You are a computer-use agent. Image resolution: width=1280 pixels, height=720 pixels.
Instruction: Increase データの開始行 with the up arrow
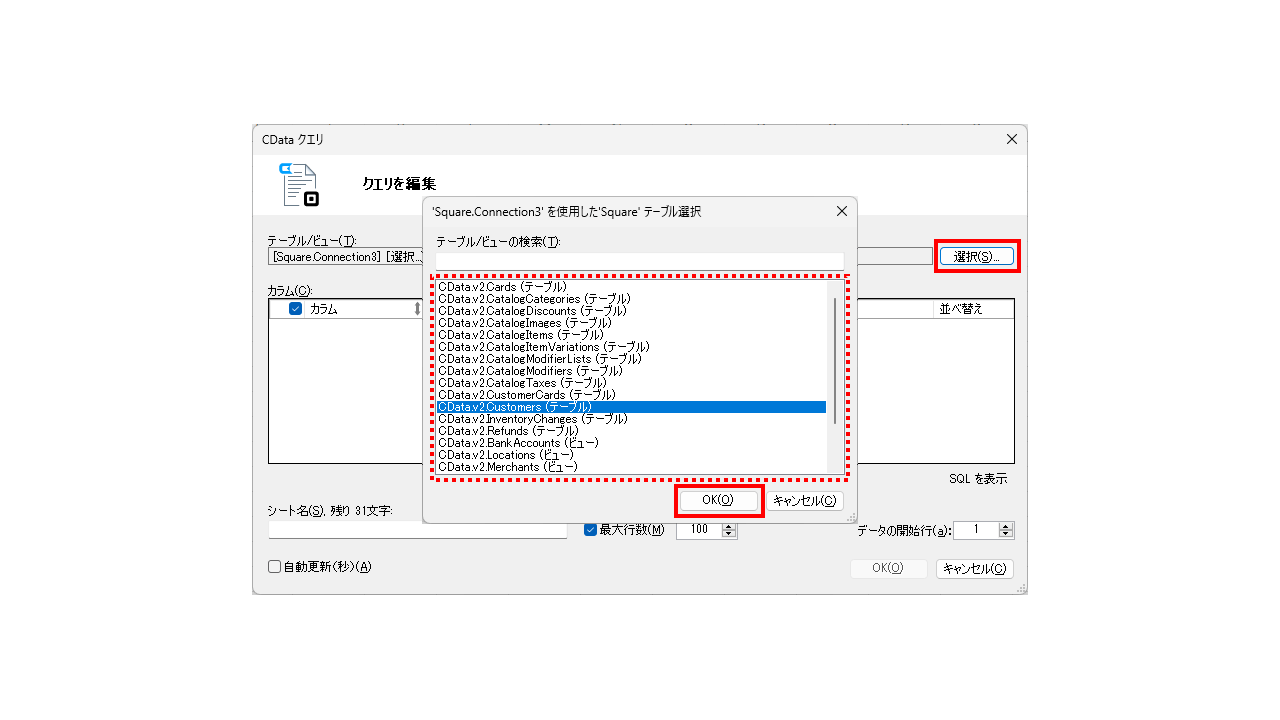(x=1006, y=526)
